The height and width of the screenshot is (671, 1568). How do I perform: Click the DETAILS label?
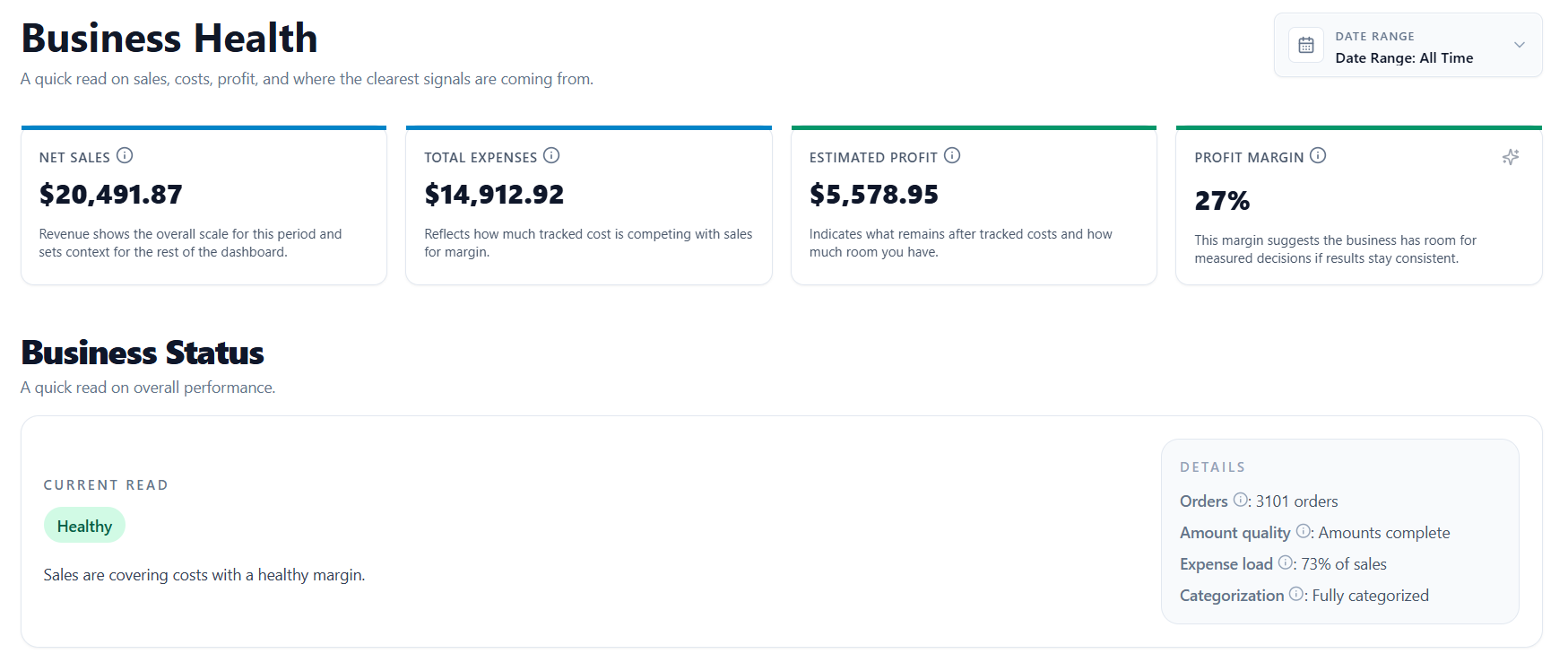(x=1212, y=467)
